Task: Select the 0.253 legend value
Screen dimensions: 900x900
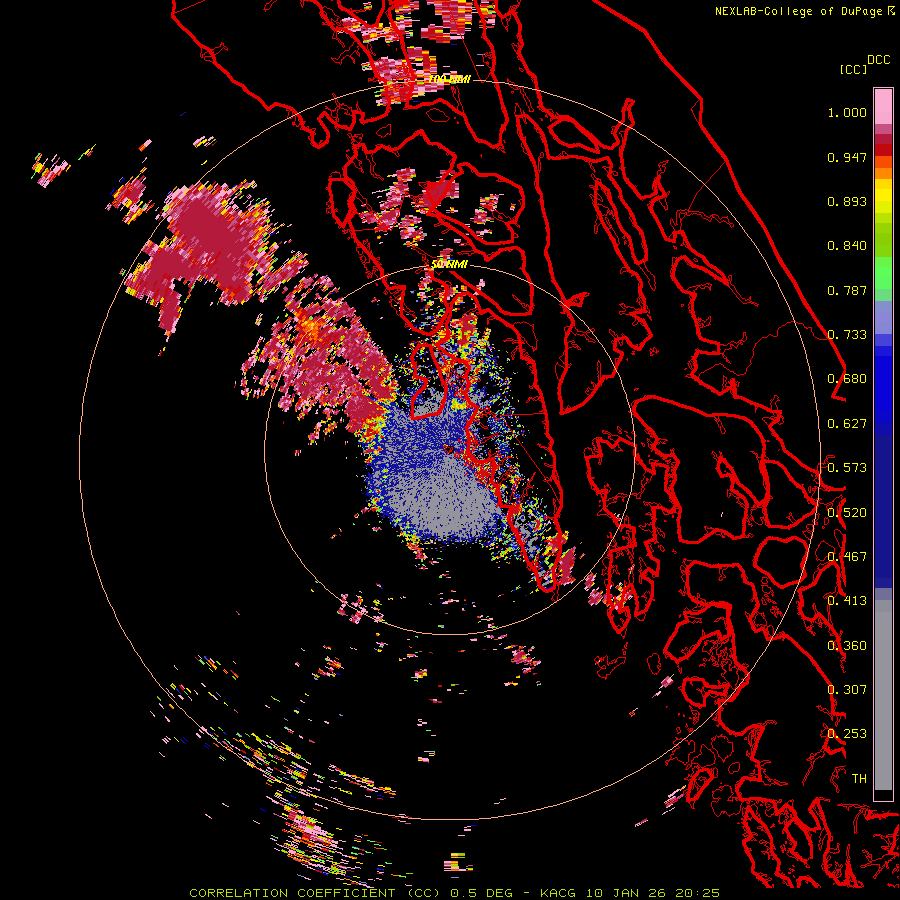Action: point(847,734)
